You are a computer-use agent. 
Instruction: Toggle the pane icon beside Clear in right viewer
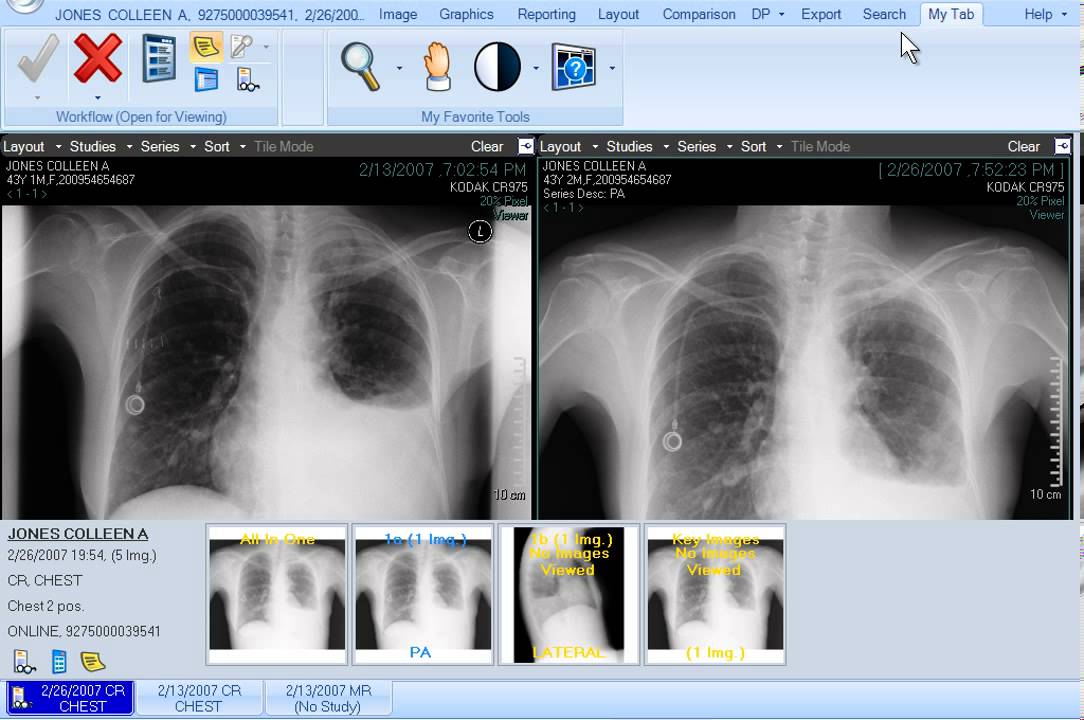[x=1063, y=146]
